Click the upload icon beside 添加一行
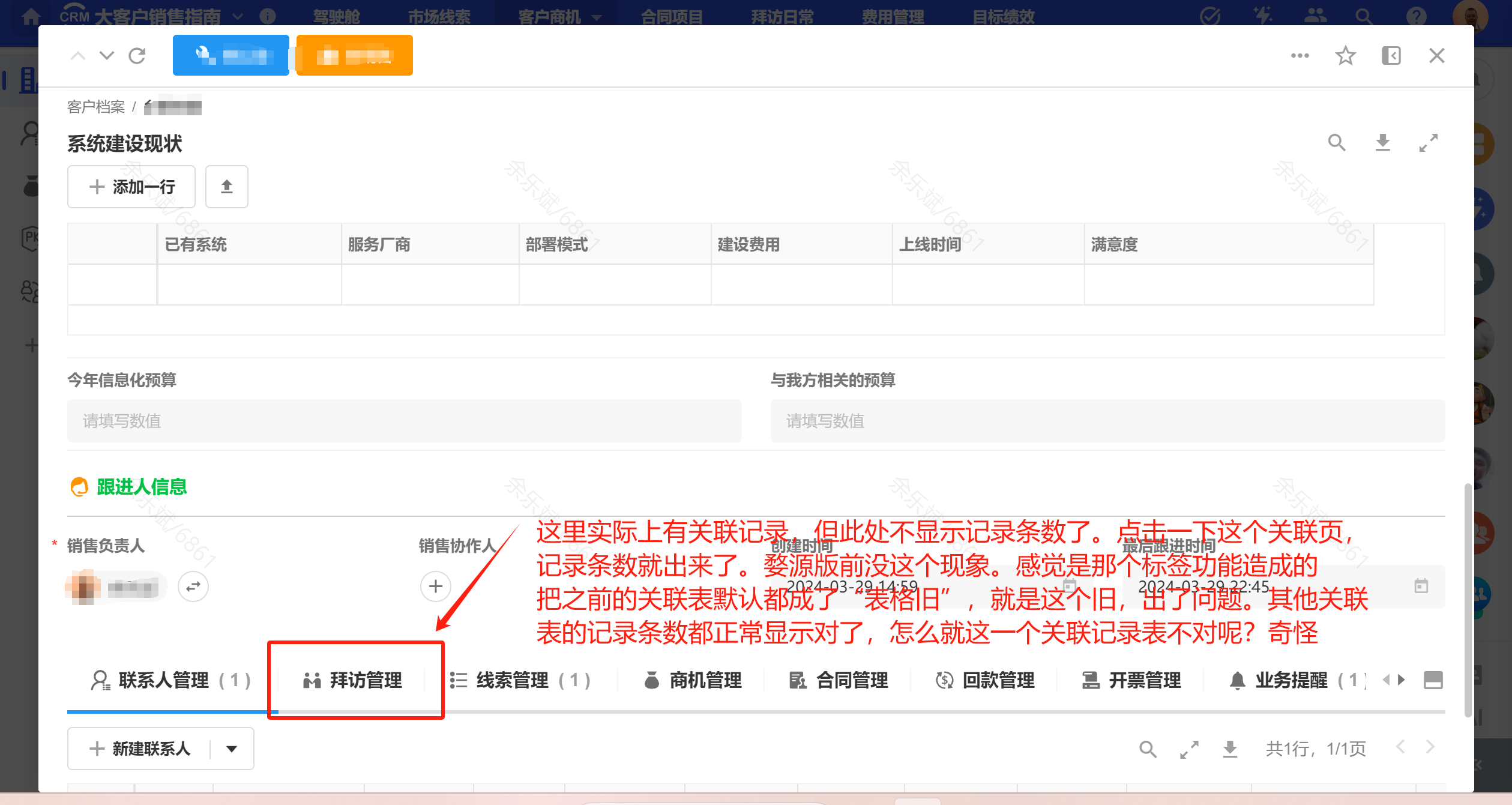The image size is (1512, 805). click(x=226, y=187)
